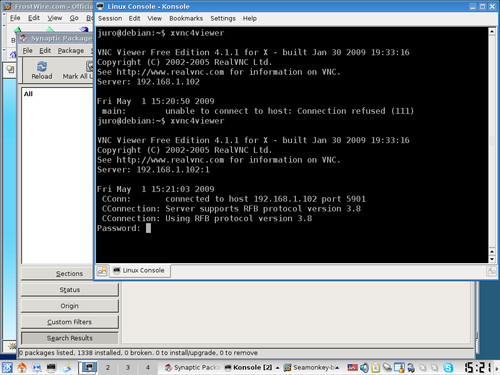Click the network connection tray icon
This screenshot has width=500, height=375.
[387, 368]
